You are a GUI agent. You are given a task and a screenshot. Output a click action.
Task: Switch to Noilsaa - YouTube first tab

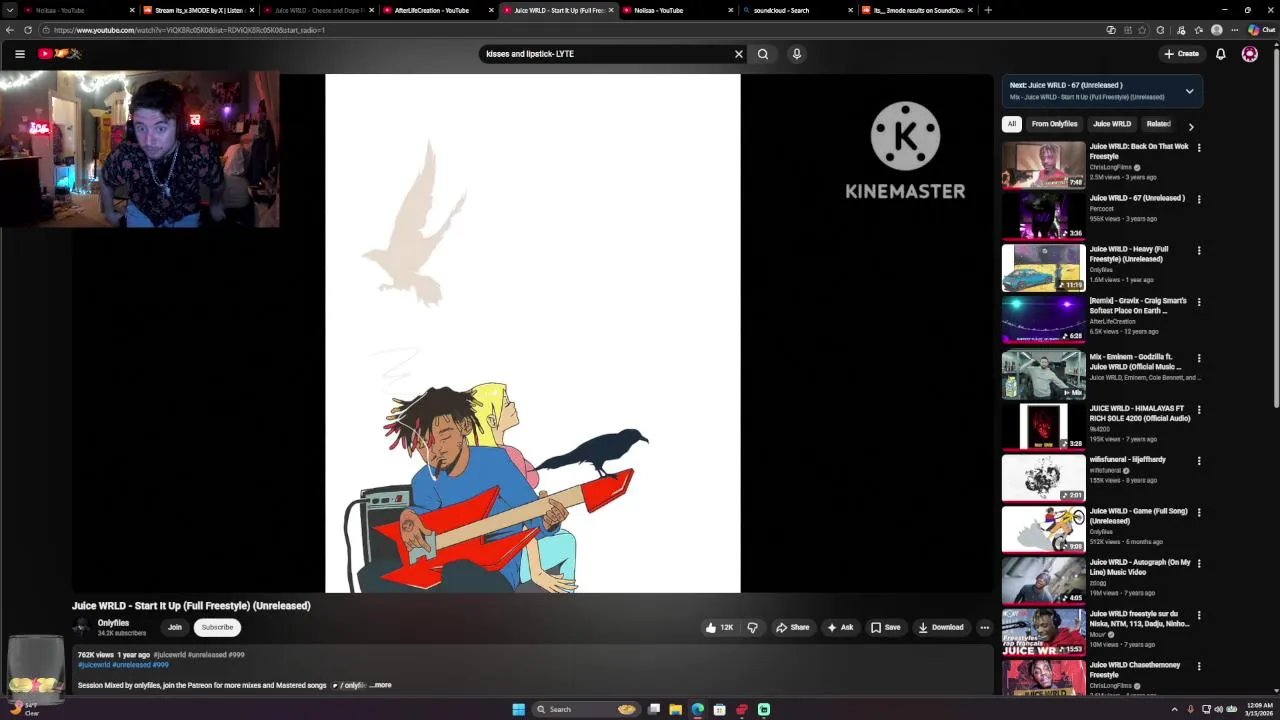pos(78,10)
